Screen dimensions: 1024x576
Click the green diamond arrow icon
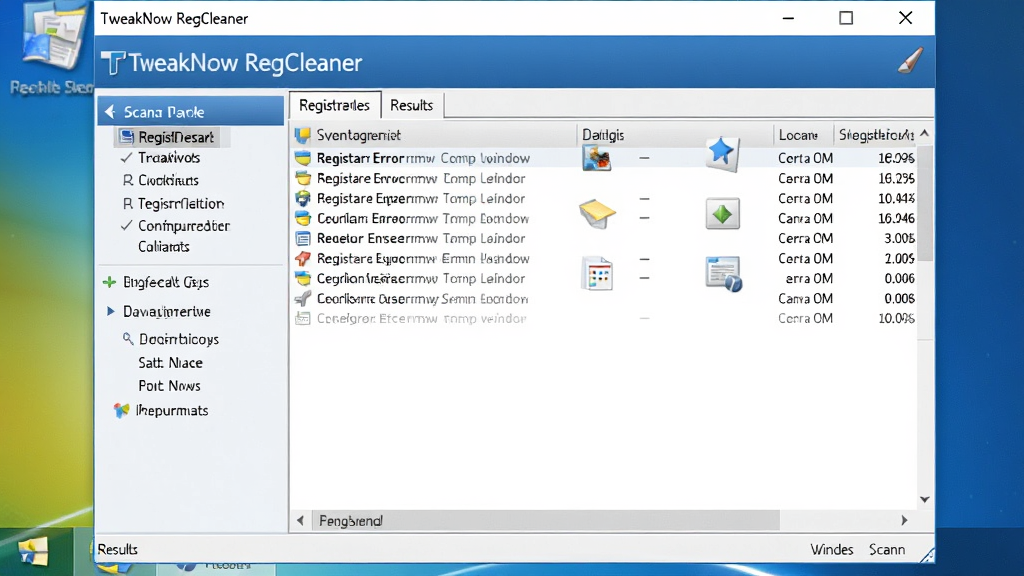click(x=722, y=214)
